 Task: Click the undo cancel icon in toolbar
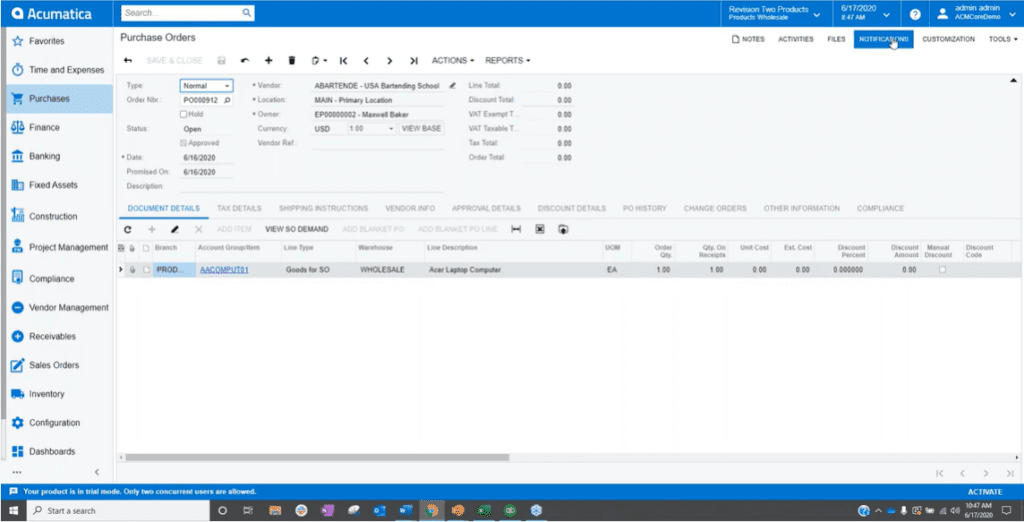tap(245, 61)
